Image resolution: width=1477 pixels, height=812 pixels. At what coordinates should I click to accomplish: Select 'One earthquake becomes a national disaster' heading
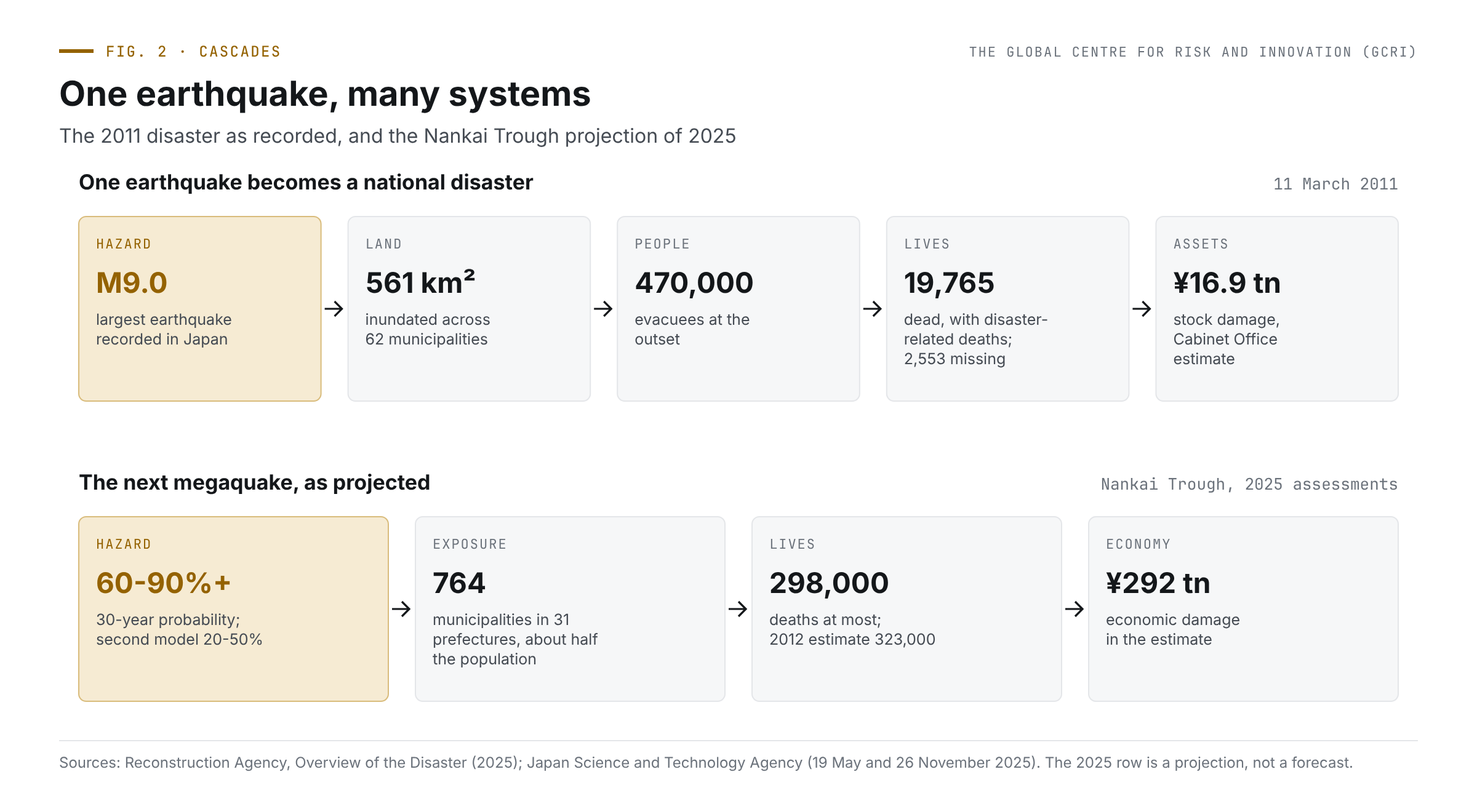[x=306, y=183]
